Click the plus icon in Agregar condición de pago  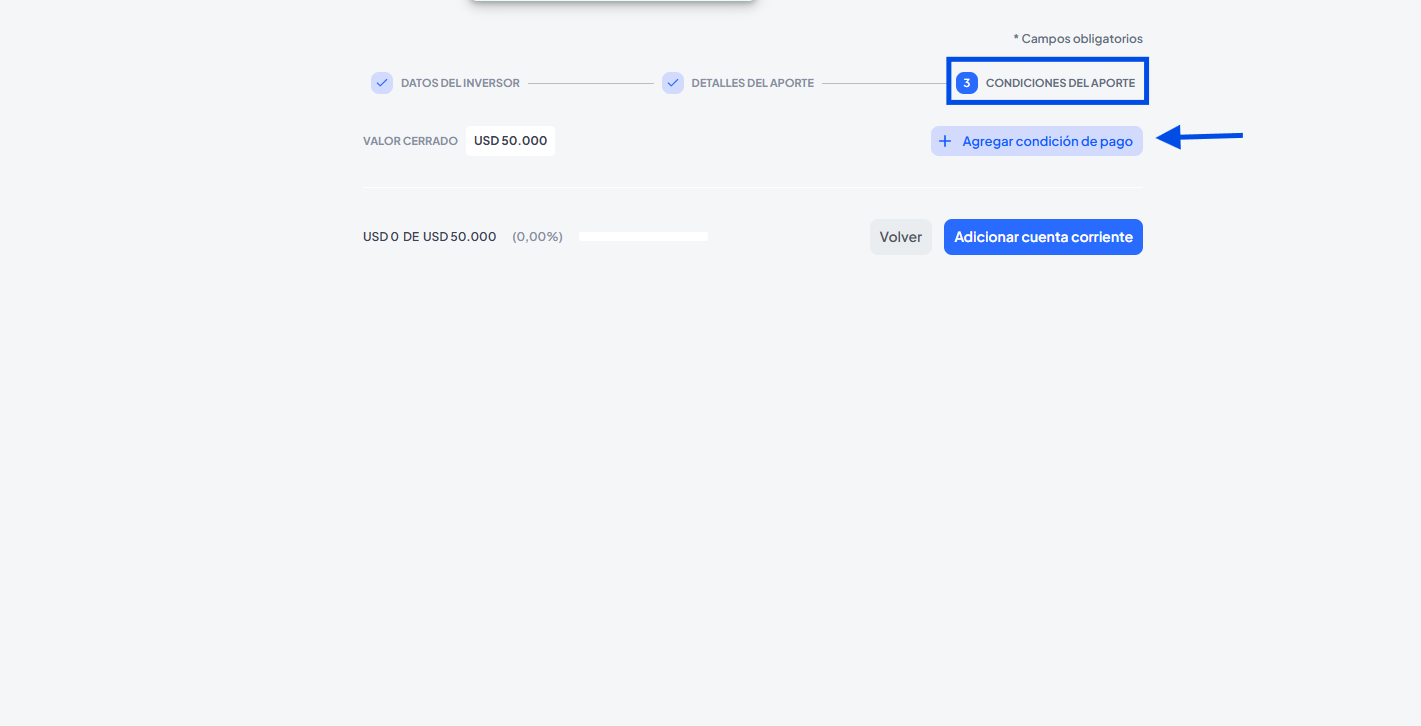tap(945, 141)
